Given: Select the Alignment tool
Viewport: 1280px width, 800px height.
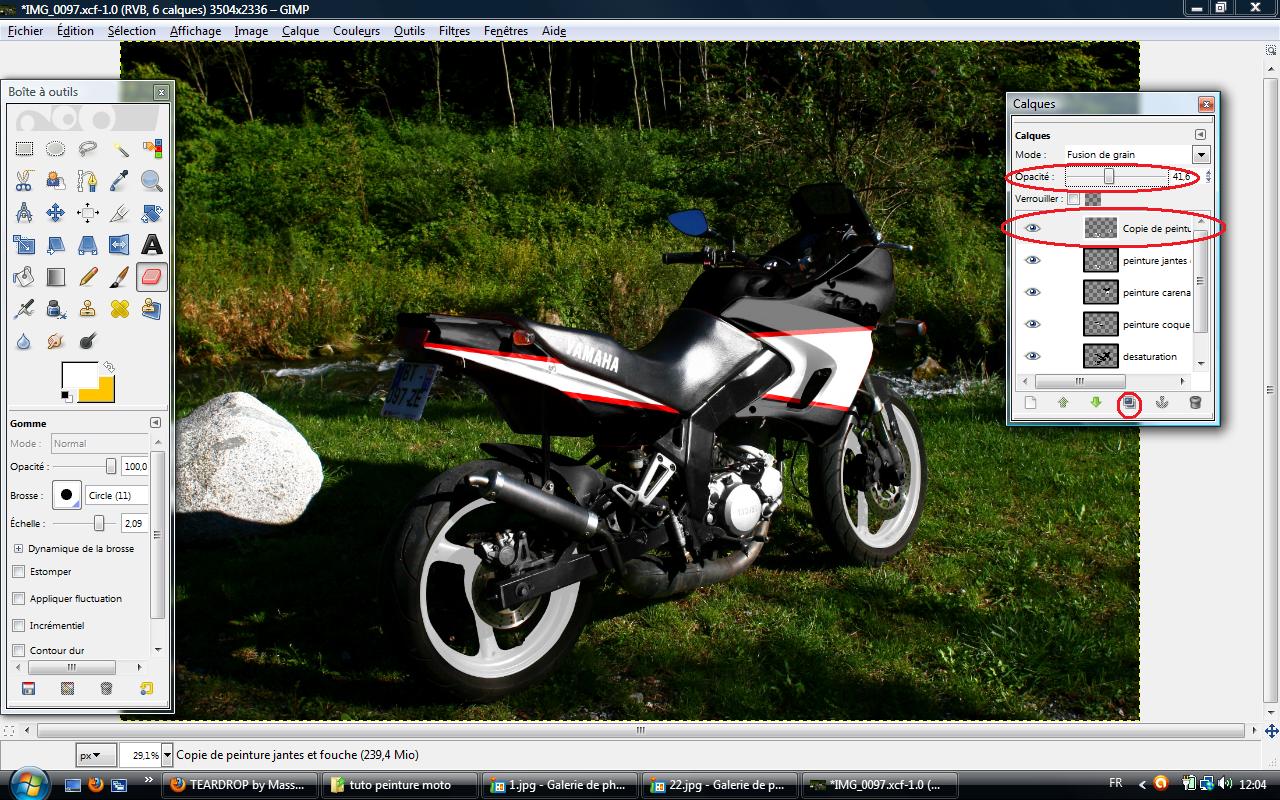Looking at the screenshot, I should tap(88, 213).
